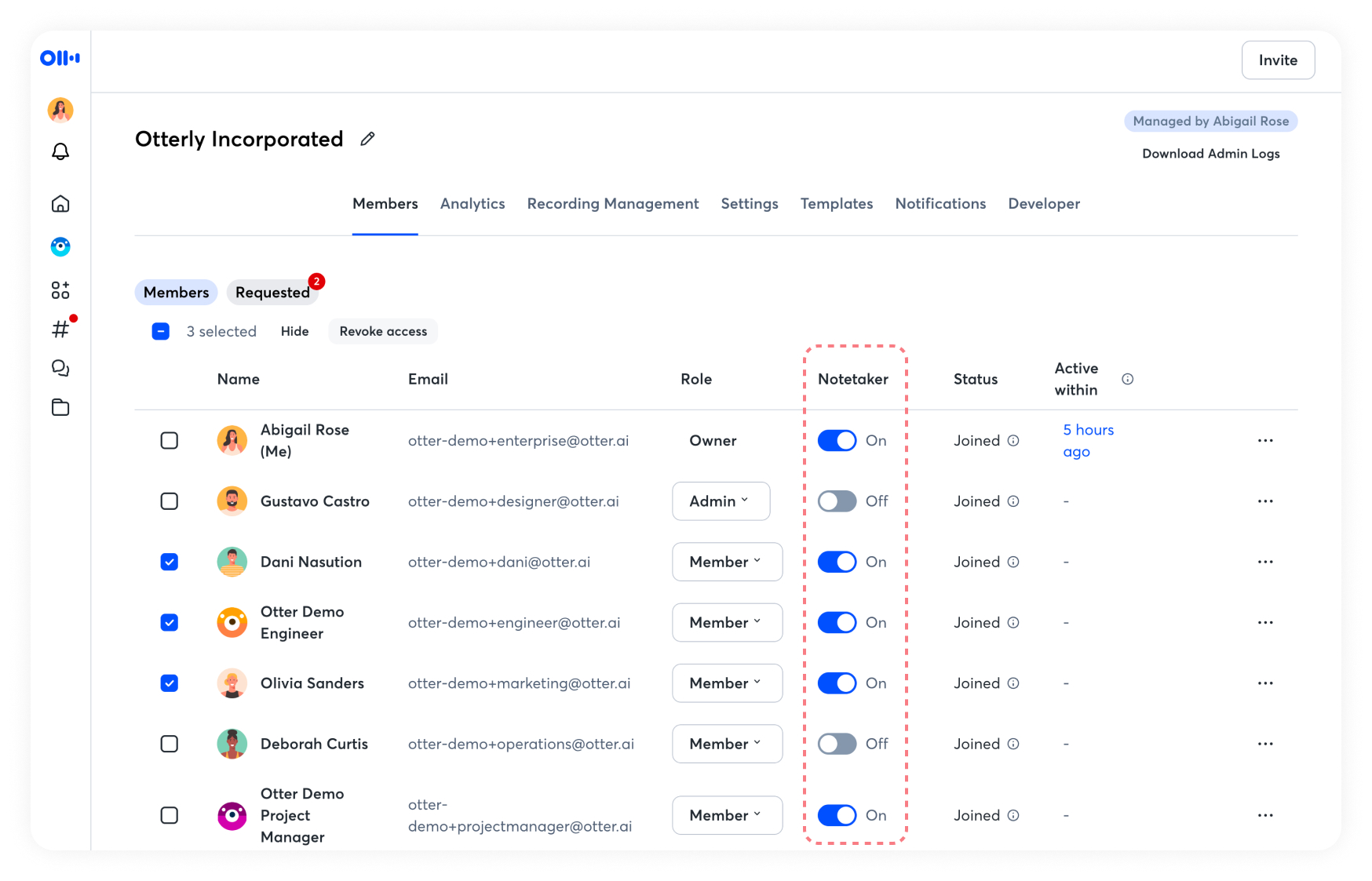
Task: Expand Olivia Sanders' Member role dropdown
Action: coord(727,683)
